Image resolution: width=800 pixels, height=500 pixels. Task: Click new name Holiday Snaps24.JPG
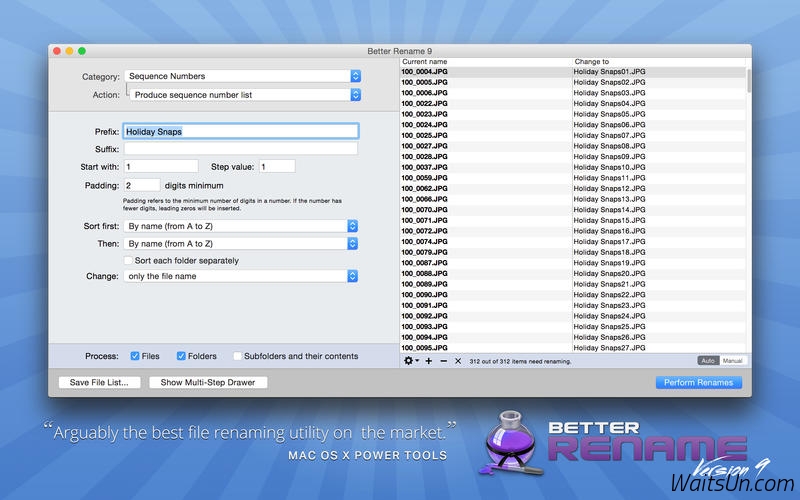(x=609, y=316)
